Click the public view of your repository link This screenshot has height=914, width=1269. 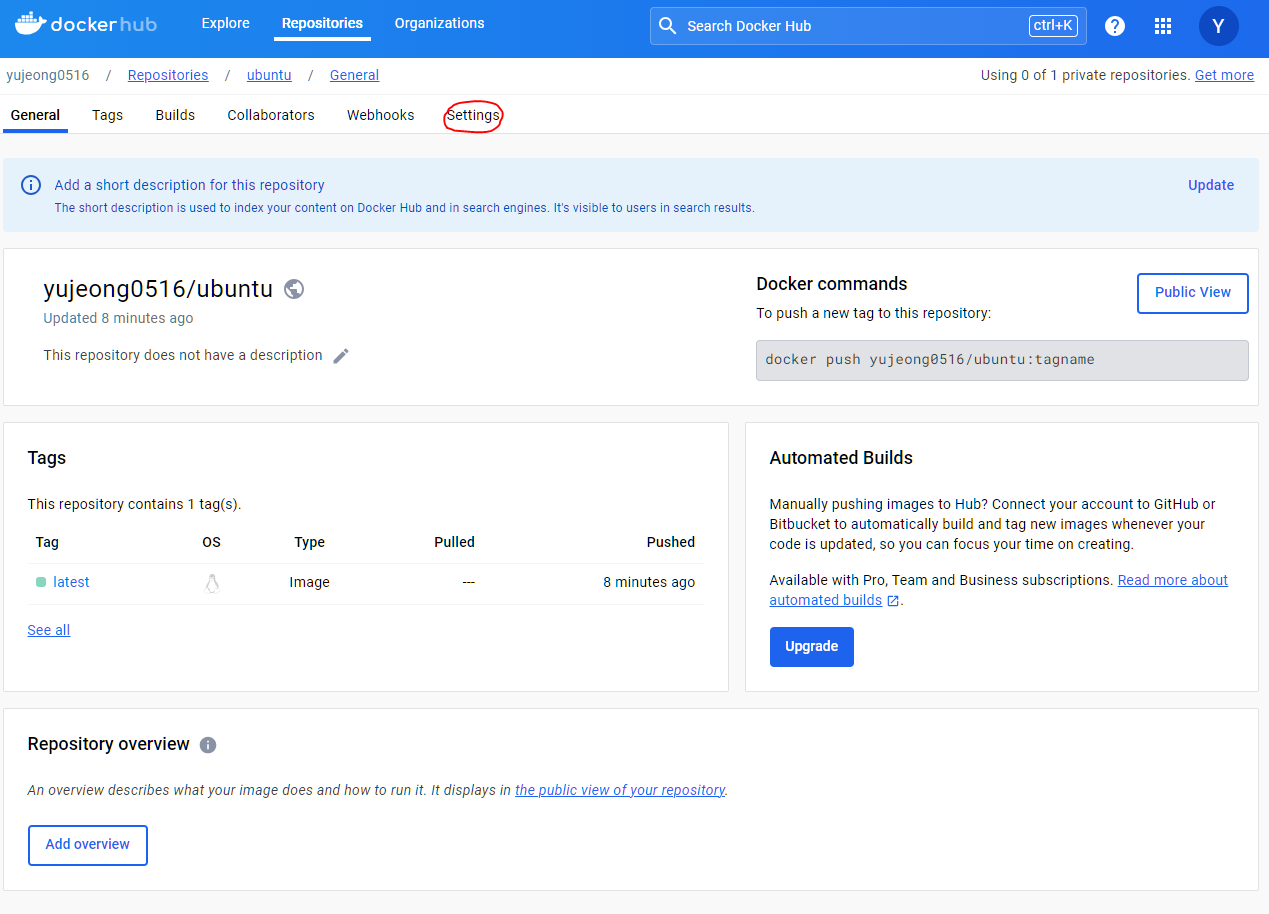click(x=620, y=790)
